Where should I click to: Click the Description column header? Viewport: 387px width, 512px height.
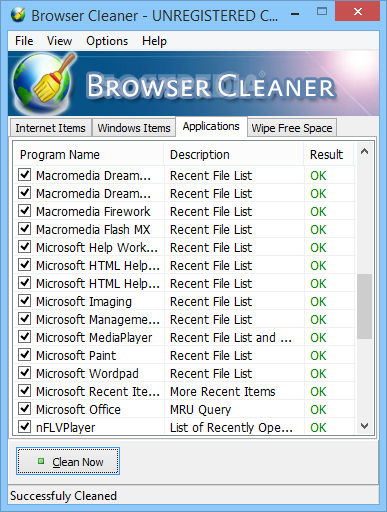coord(234,155)
